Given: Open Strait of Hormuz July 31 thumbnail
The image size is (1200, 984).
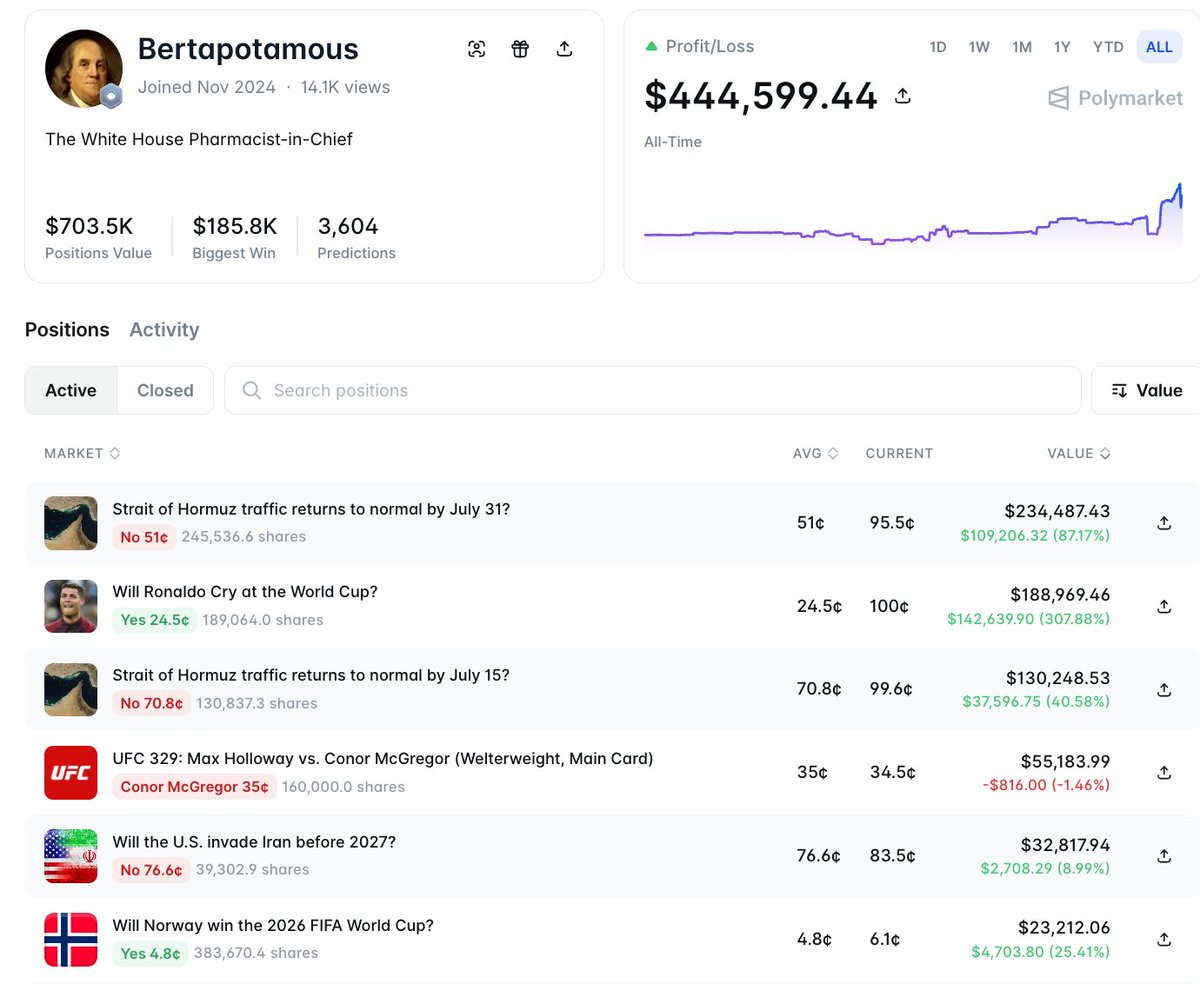Looking at the screenshot, I should [x=71, y=523].
